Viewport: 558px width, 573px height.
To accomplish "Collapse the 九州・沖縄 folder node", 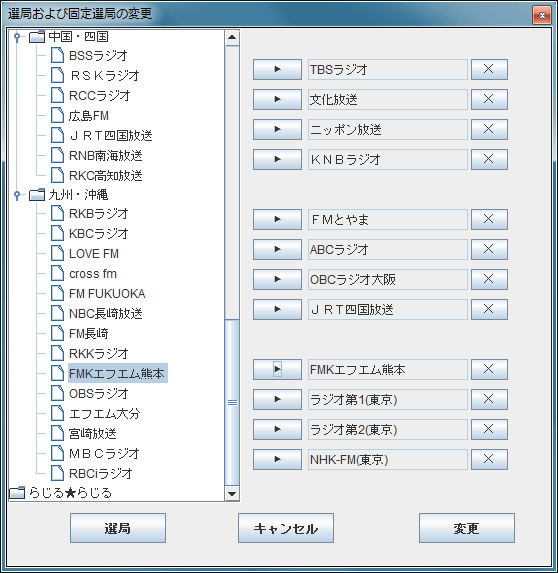I will point(17,195).
